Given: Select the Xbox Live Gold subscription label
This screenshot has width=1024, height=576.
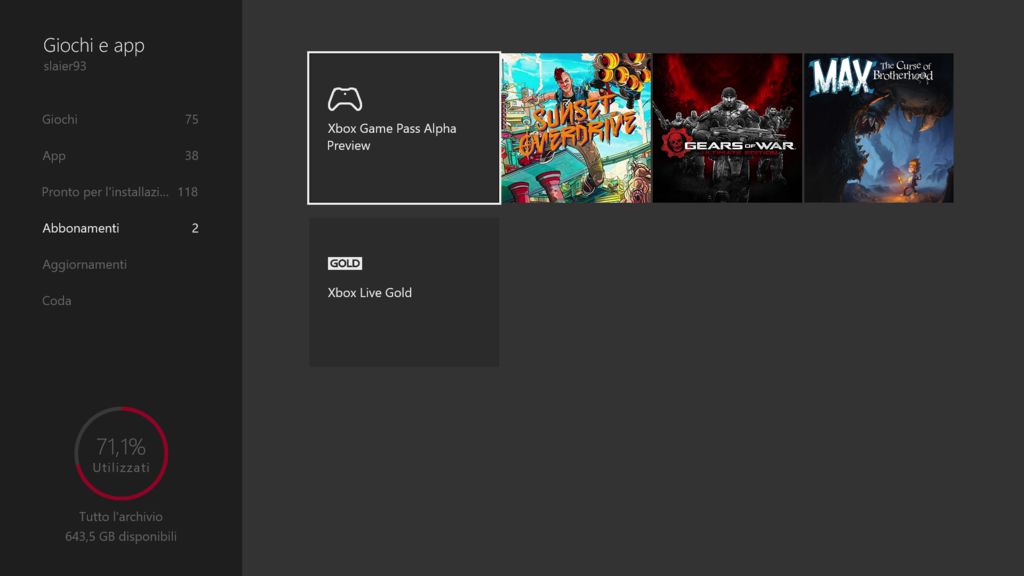Looking at the screenshot, I should (370, 293).
